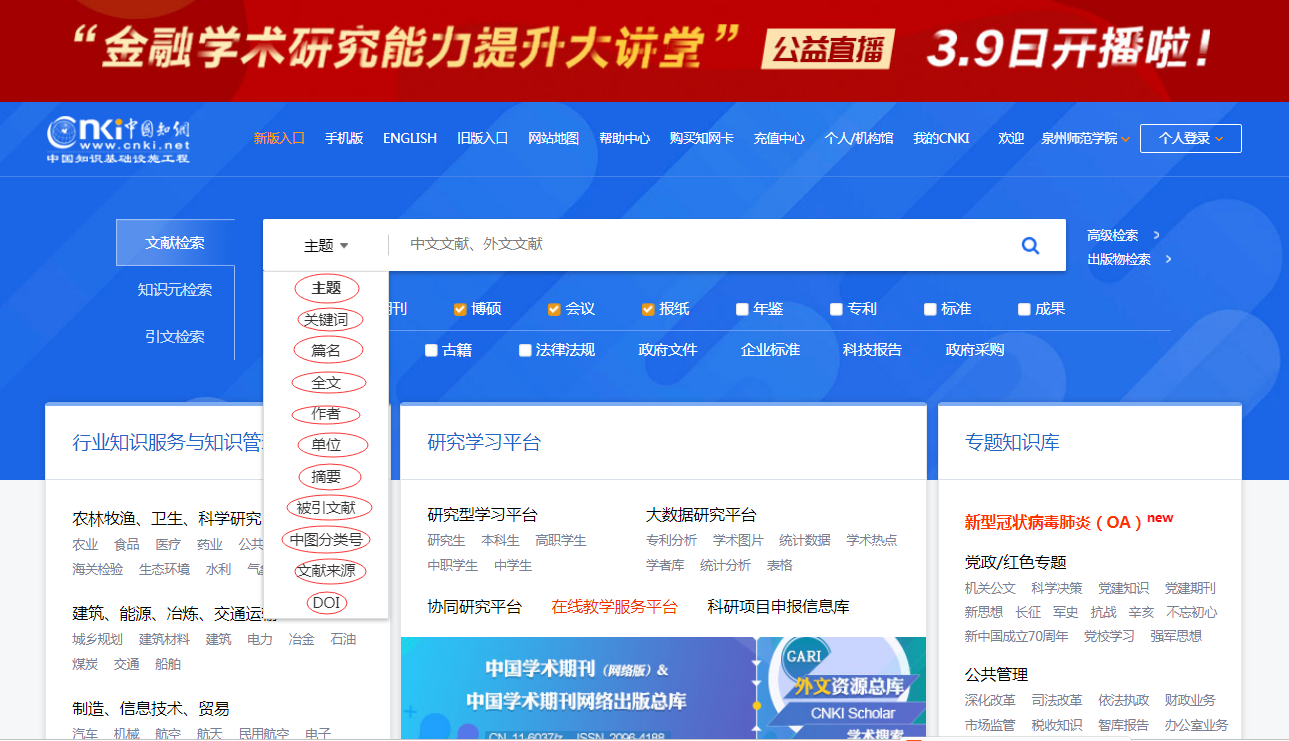Open the 个人登录 dropdown
The height and width of the screenshot is (741, 1289).
1190,139
